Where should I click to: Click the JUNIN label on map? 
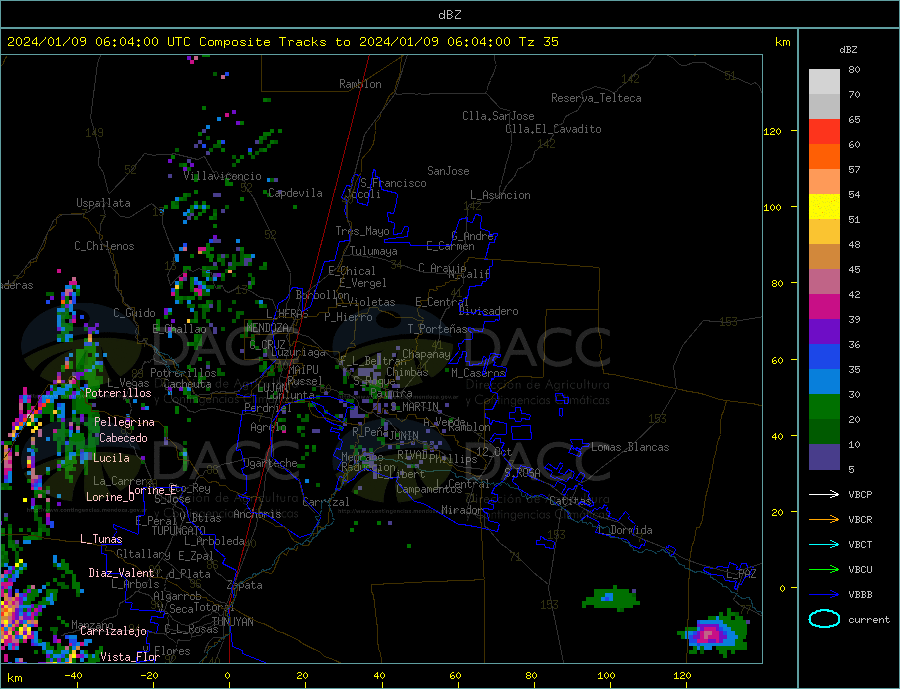click(x=404, y=436)
